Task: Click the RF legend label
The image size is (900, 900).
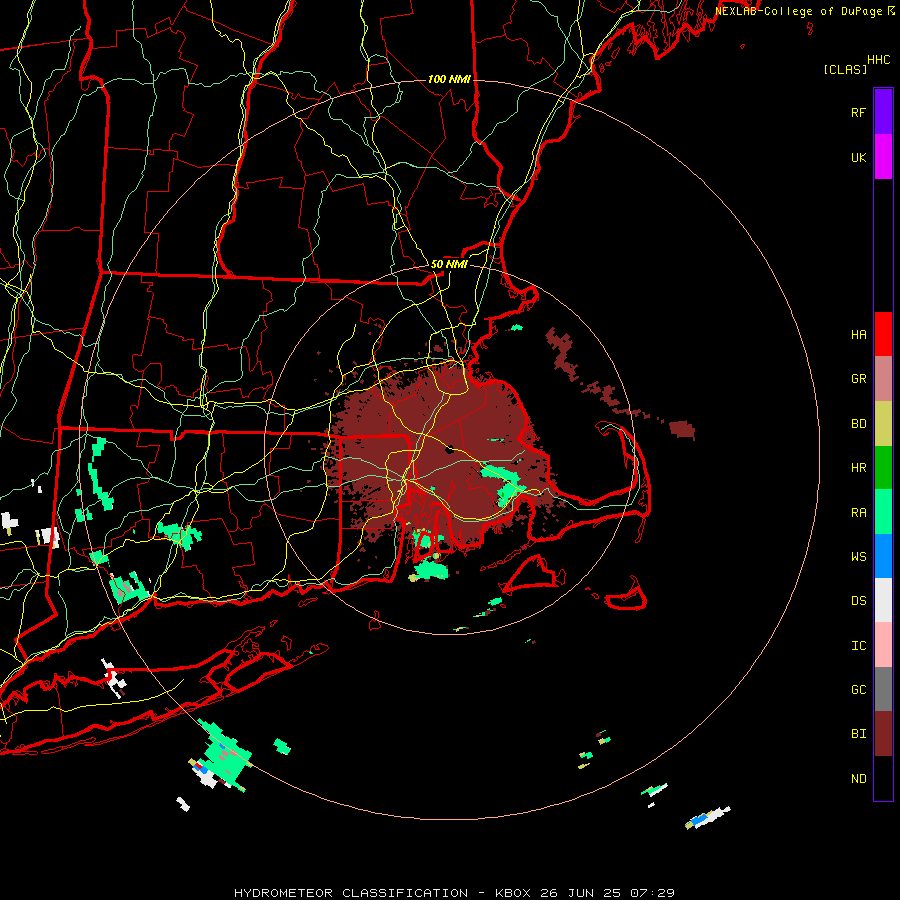Action: pyautogui.click(x=858, y=112)
